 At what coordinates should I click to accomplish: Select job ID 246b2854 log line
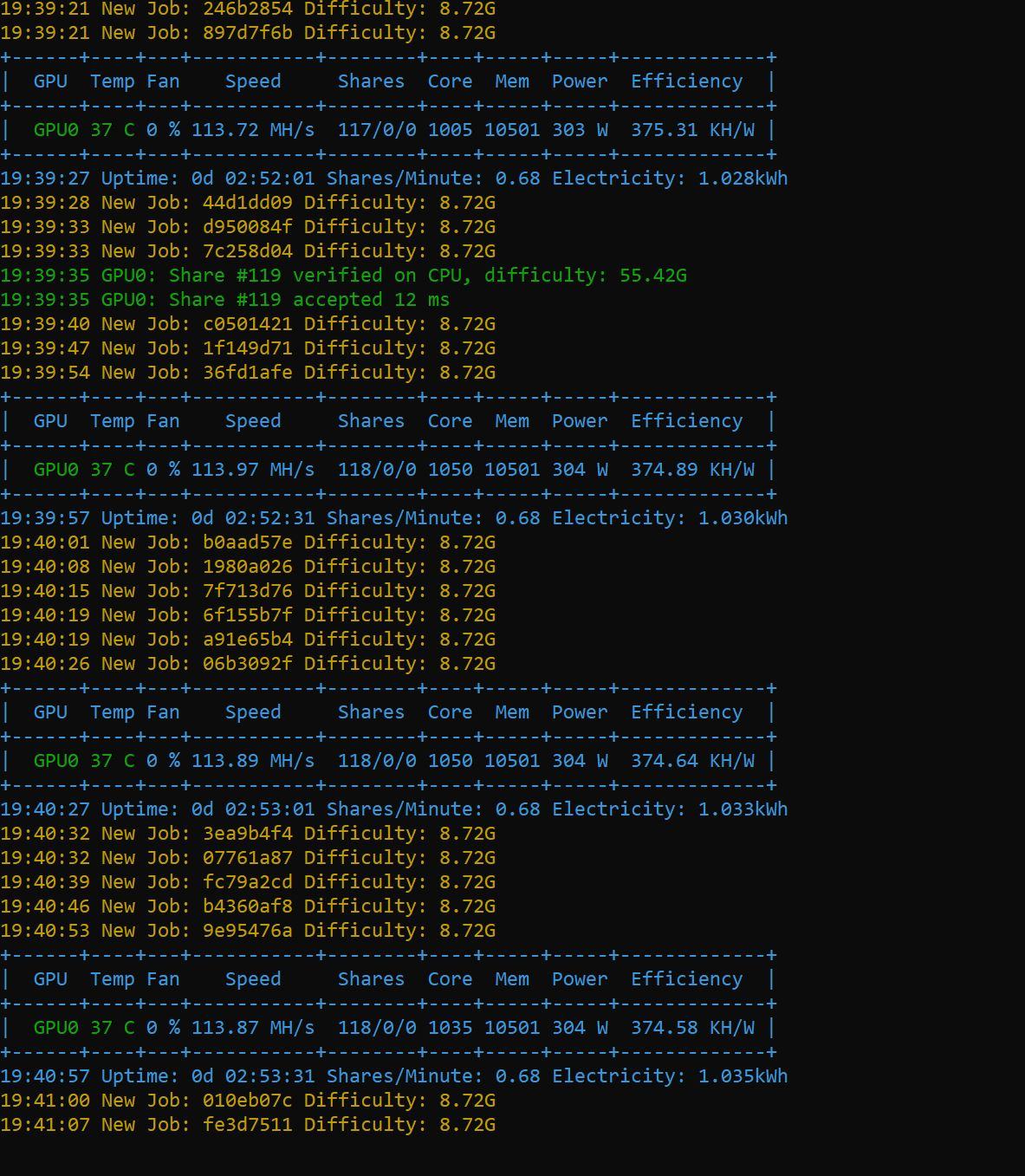[x=248, y=9]
